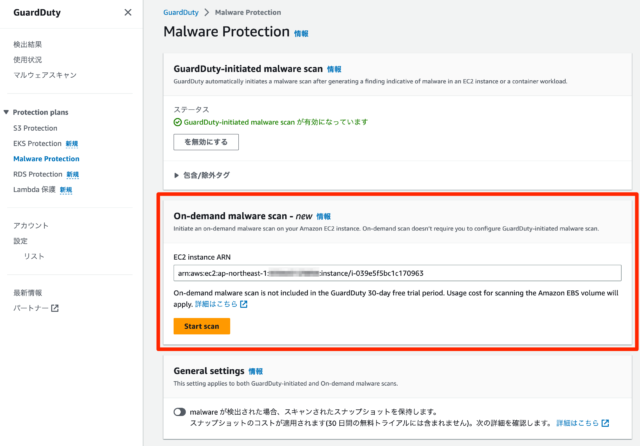Screen dimensions: 640x446
Task: Click breadcrumb chevron after GuardDuty
Action: [207, 12]
